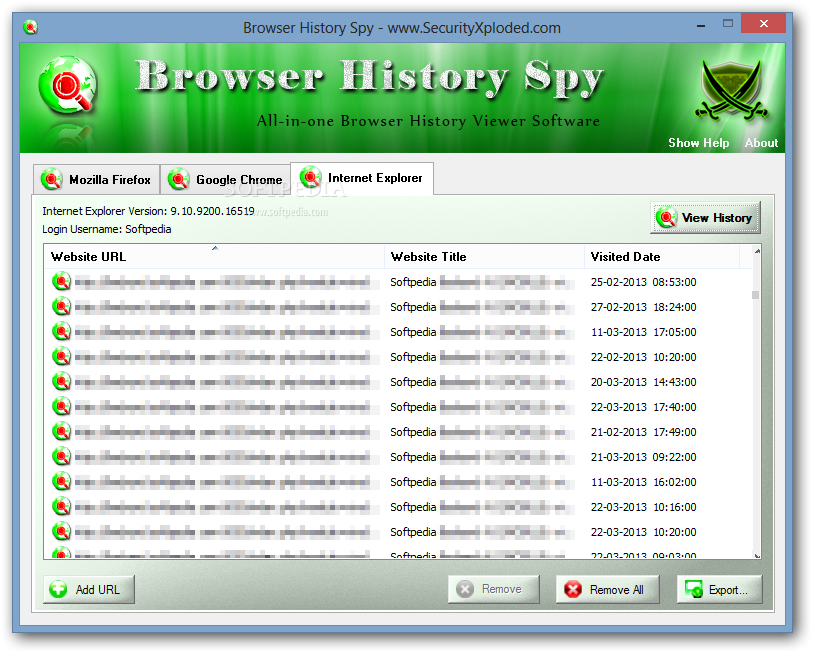The image size is (813, 653).
Task: Click the Mozilla Firefox tab icon
Action: pos(51,179)
